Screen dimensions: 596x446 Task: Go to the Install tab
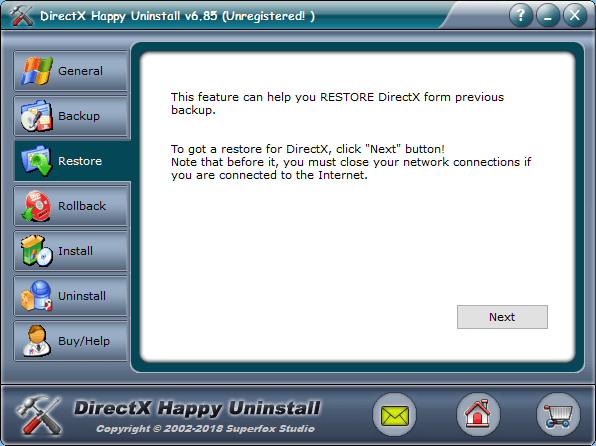(x=71, y=251)
